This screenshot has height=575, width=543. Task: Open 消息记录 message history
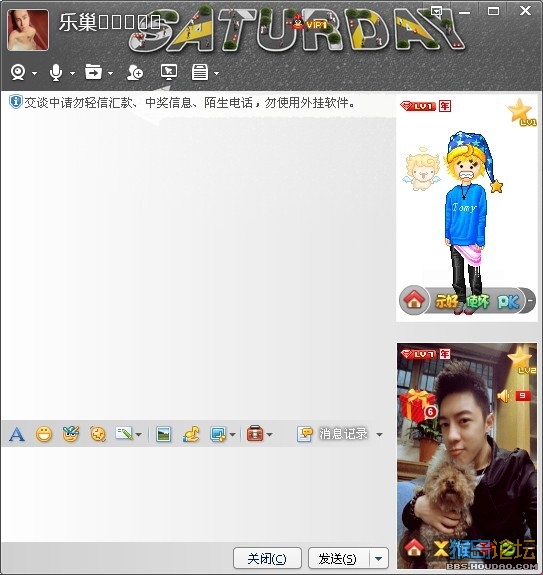point(332,434)
